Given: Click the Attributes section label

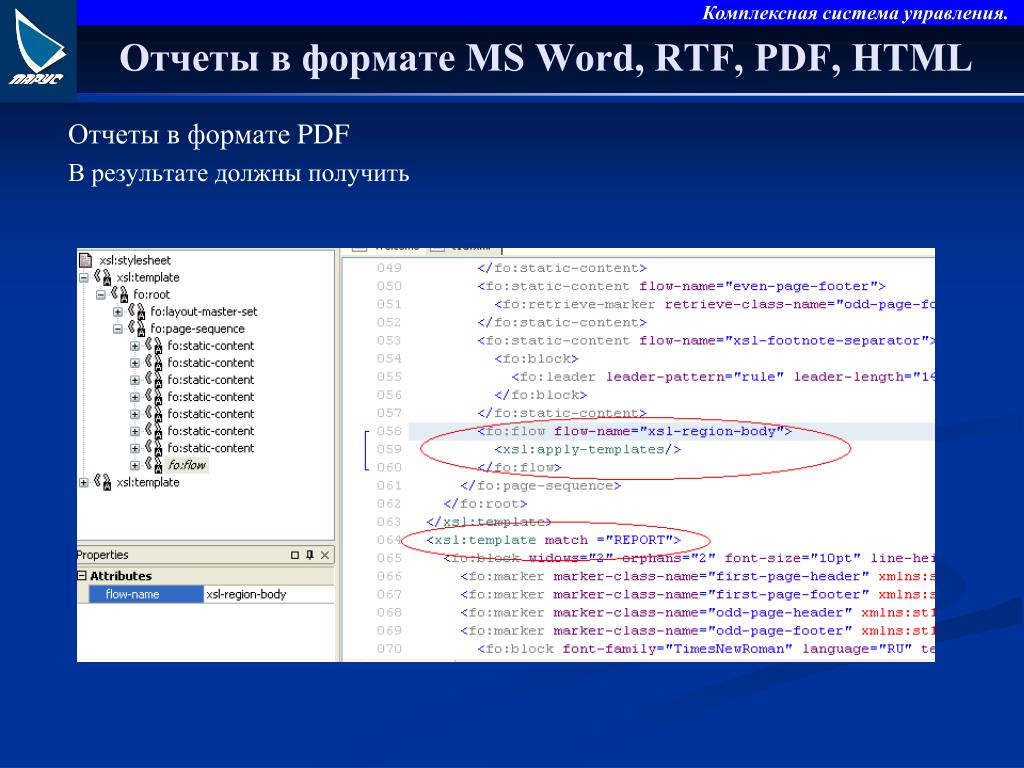Looking at the screenshot, I should click(121, 576).
